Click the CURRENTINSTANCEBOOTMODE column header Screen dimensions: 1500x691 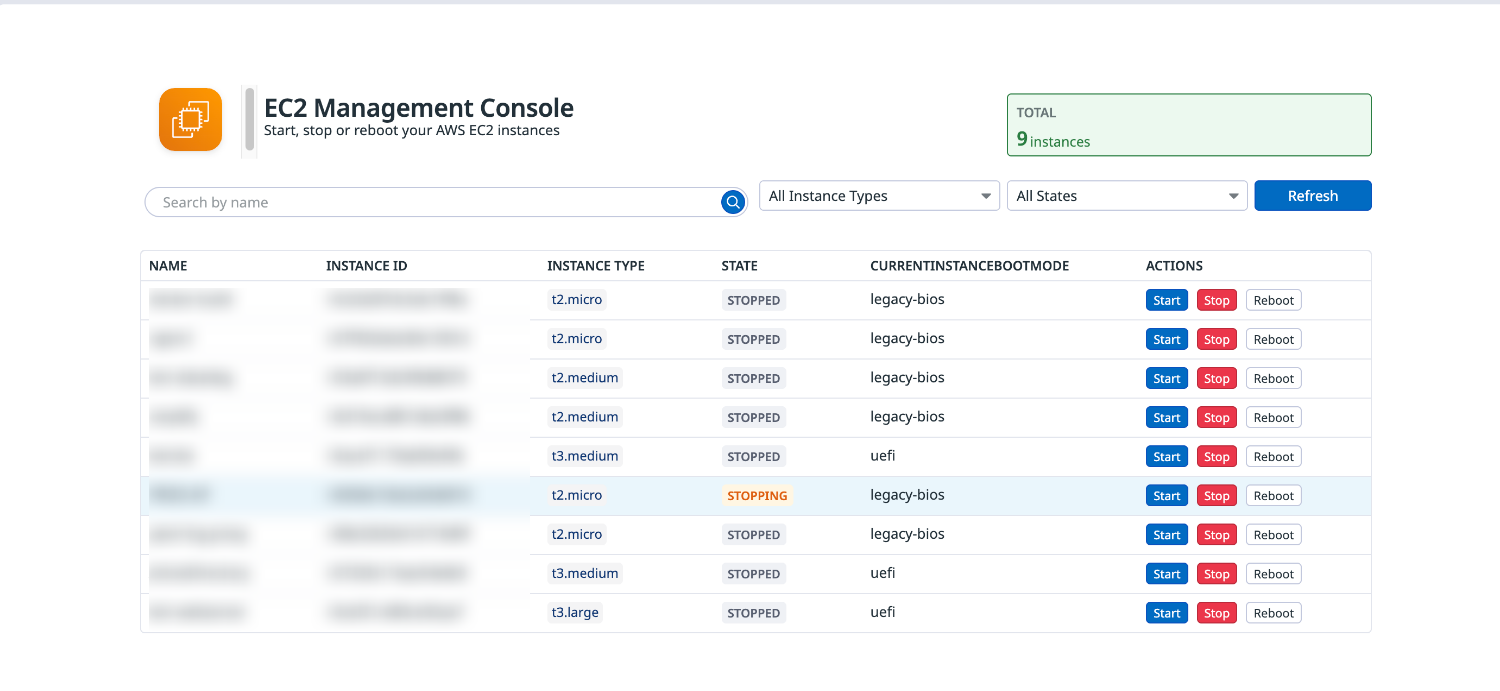(x=970, y=266)
